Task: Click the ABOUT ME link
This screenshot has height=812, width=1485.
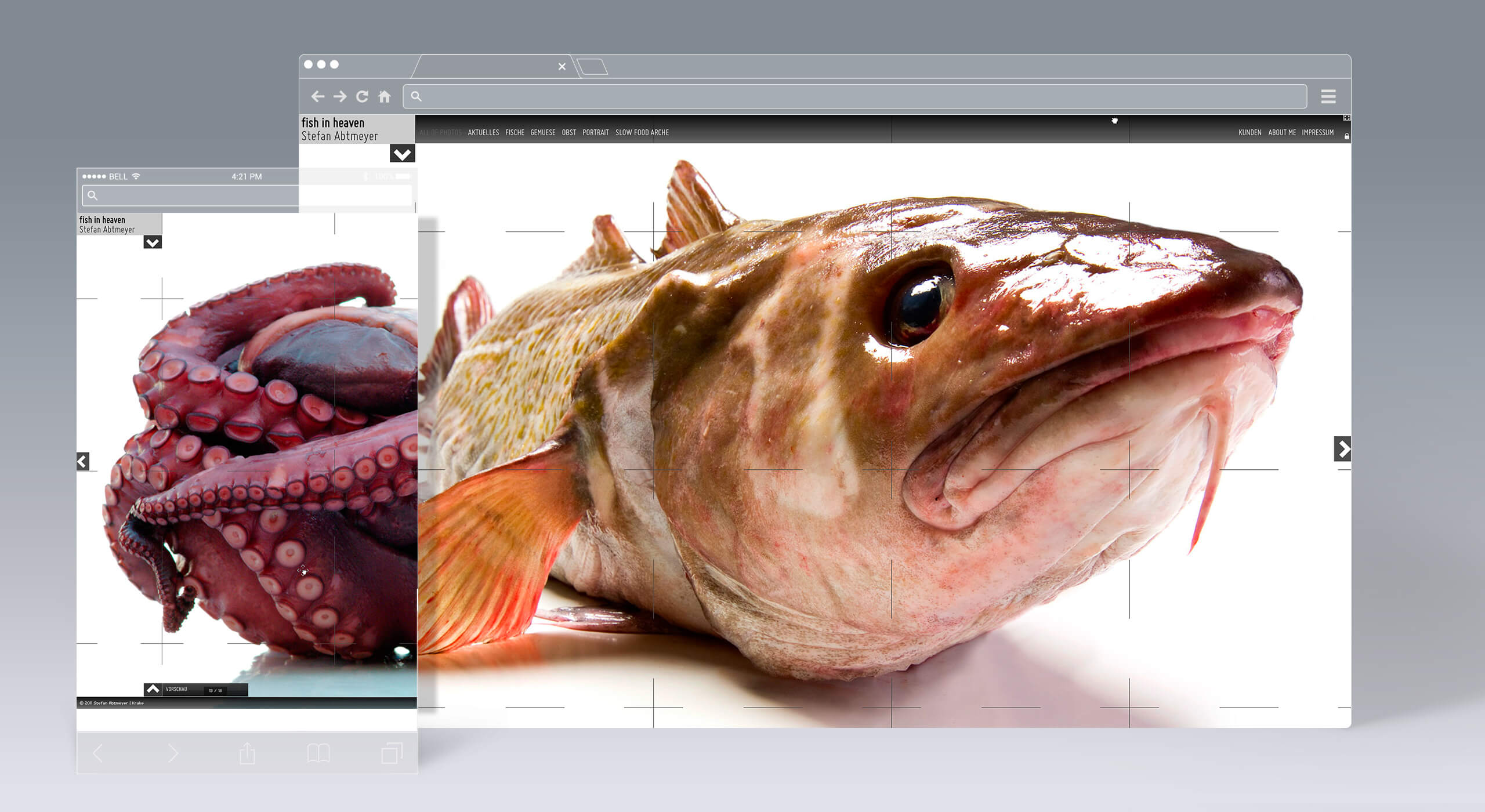Action: tap(1281, 132)
